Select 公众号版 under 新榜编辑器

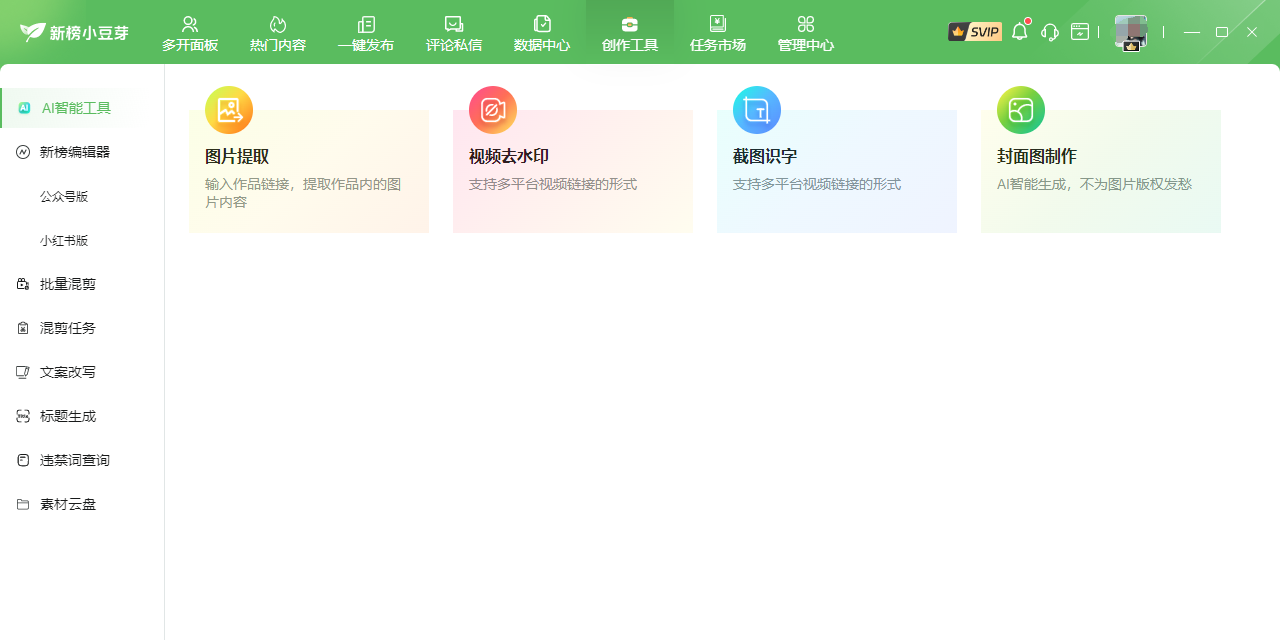coord(64,196)
